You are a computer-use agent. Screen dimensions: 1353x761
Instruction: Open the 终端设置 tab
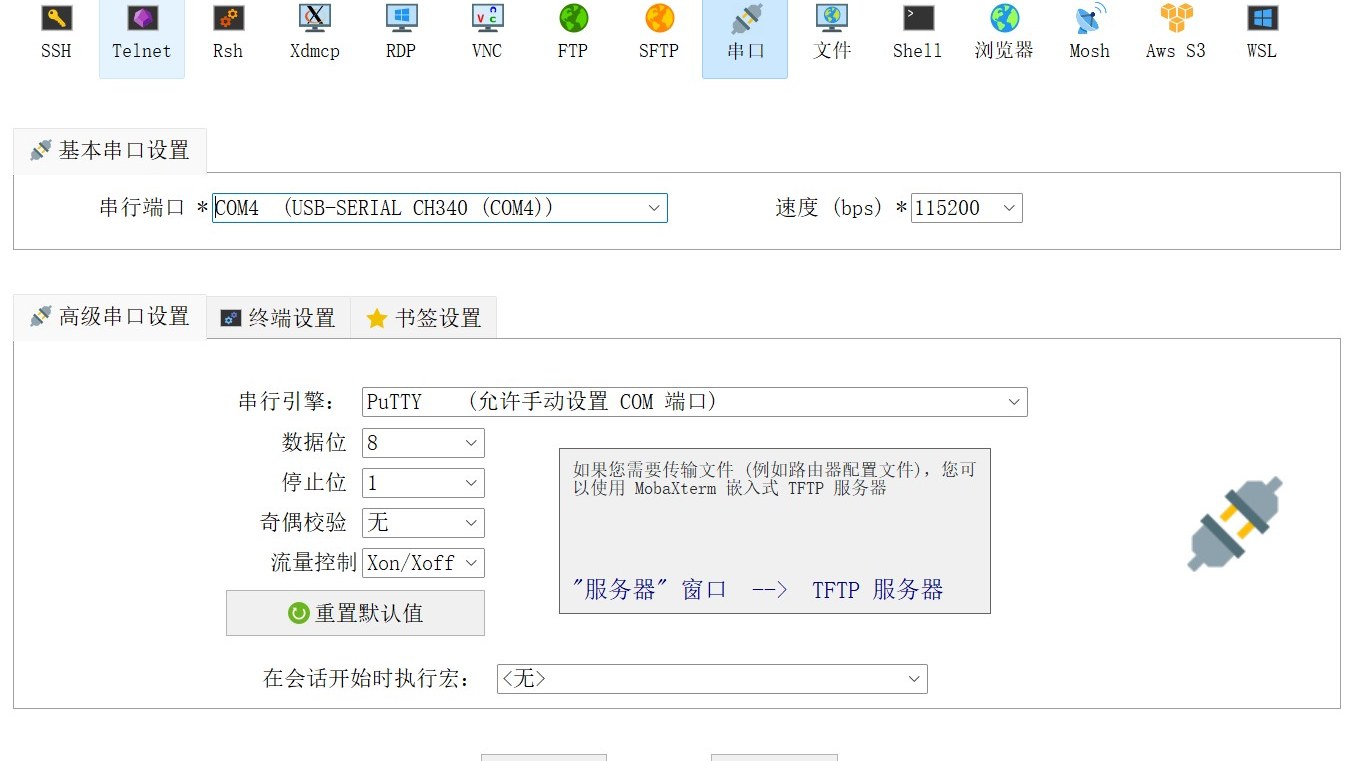click(278, 318)
